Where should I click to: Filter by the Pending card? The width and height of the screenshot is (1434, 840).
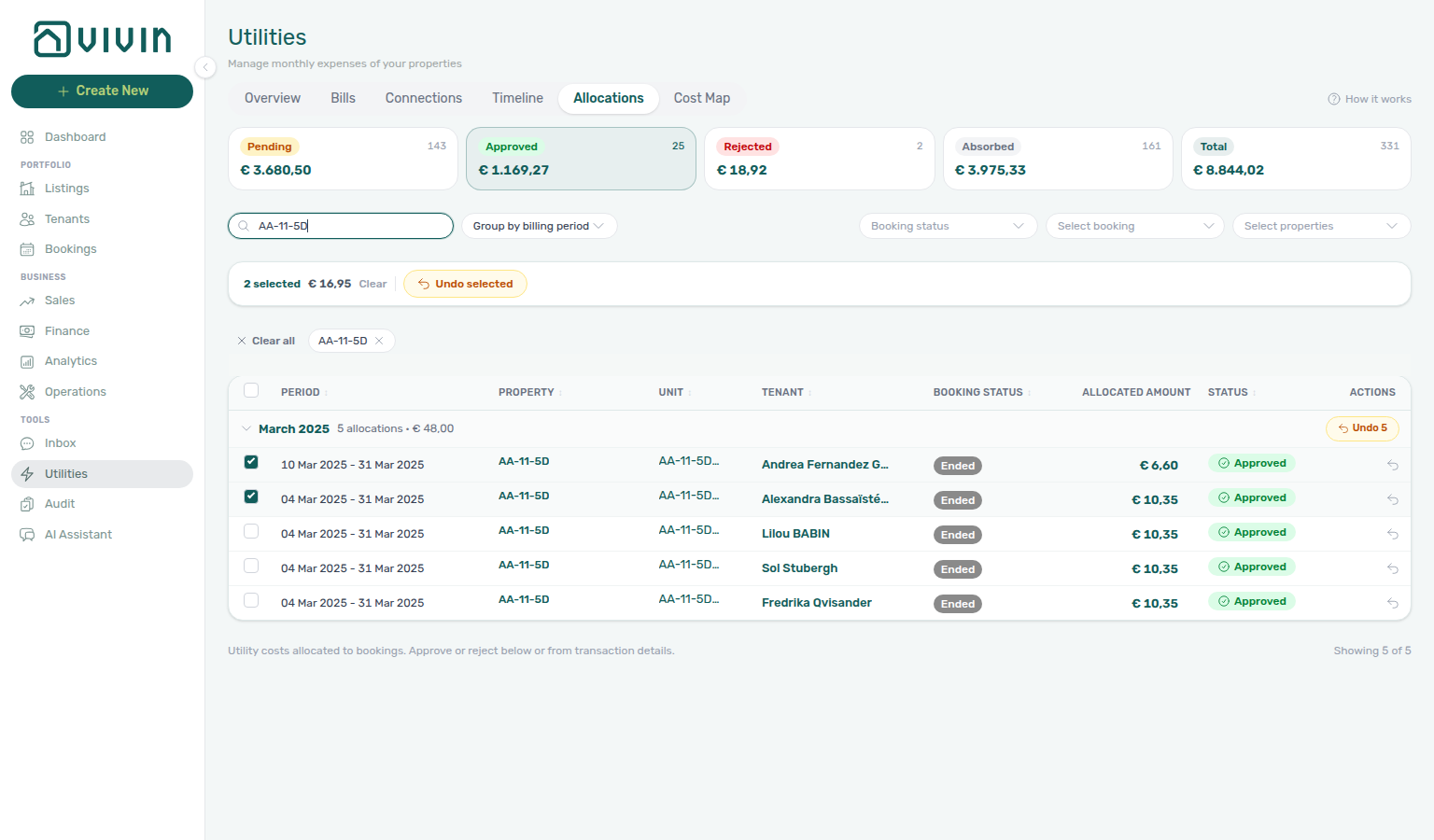(x=343, y=159)
